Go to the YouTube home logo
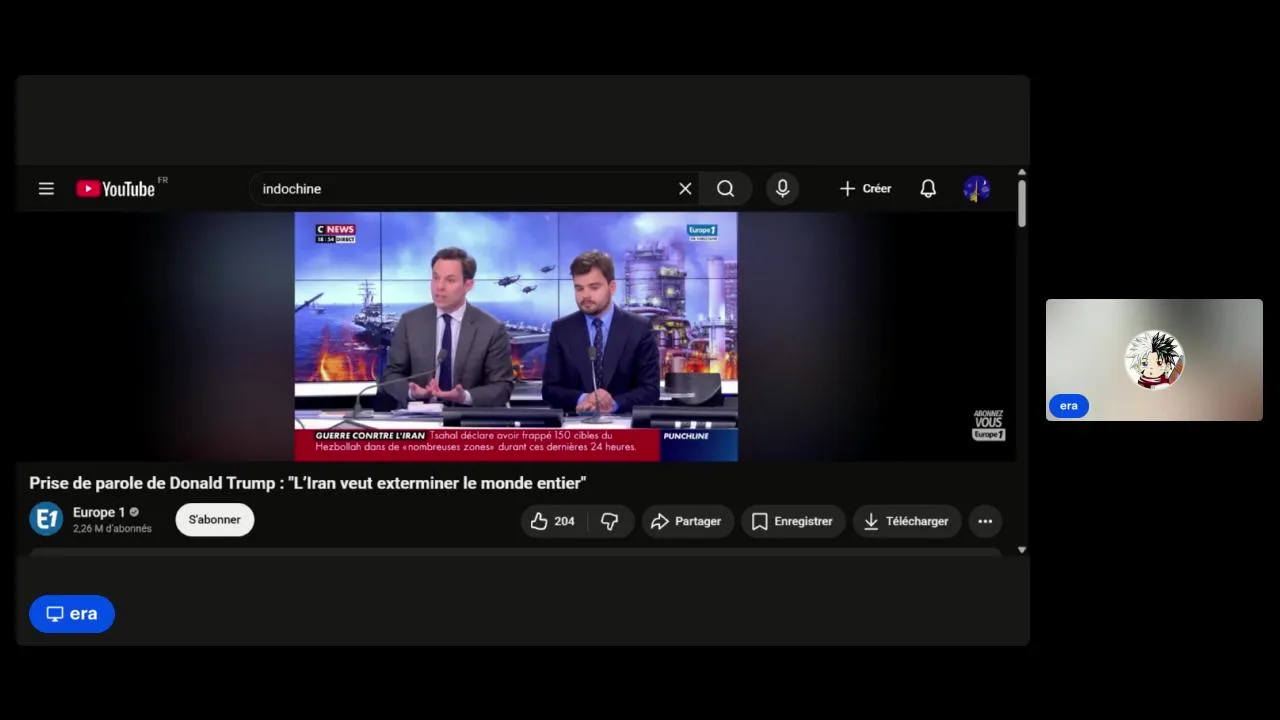Image resolution: width=1280 pixels, height=720 pixels. 116,188
